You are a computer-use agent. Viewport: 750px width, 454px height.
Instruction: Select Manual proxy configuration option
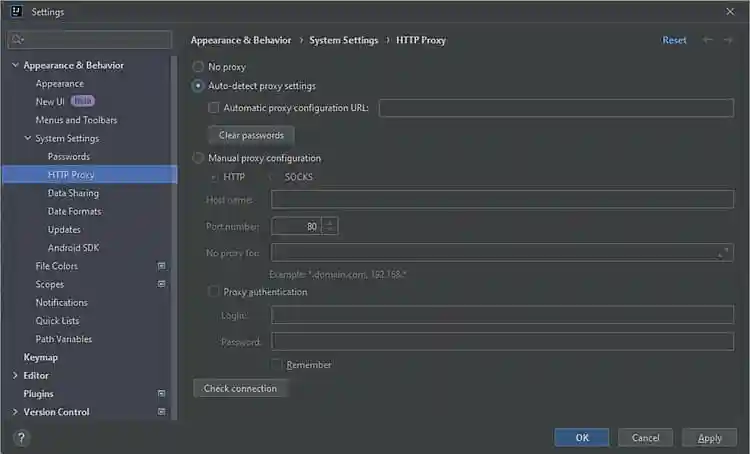click(198, 158)
